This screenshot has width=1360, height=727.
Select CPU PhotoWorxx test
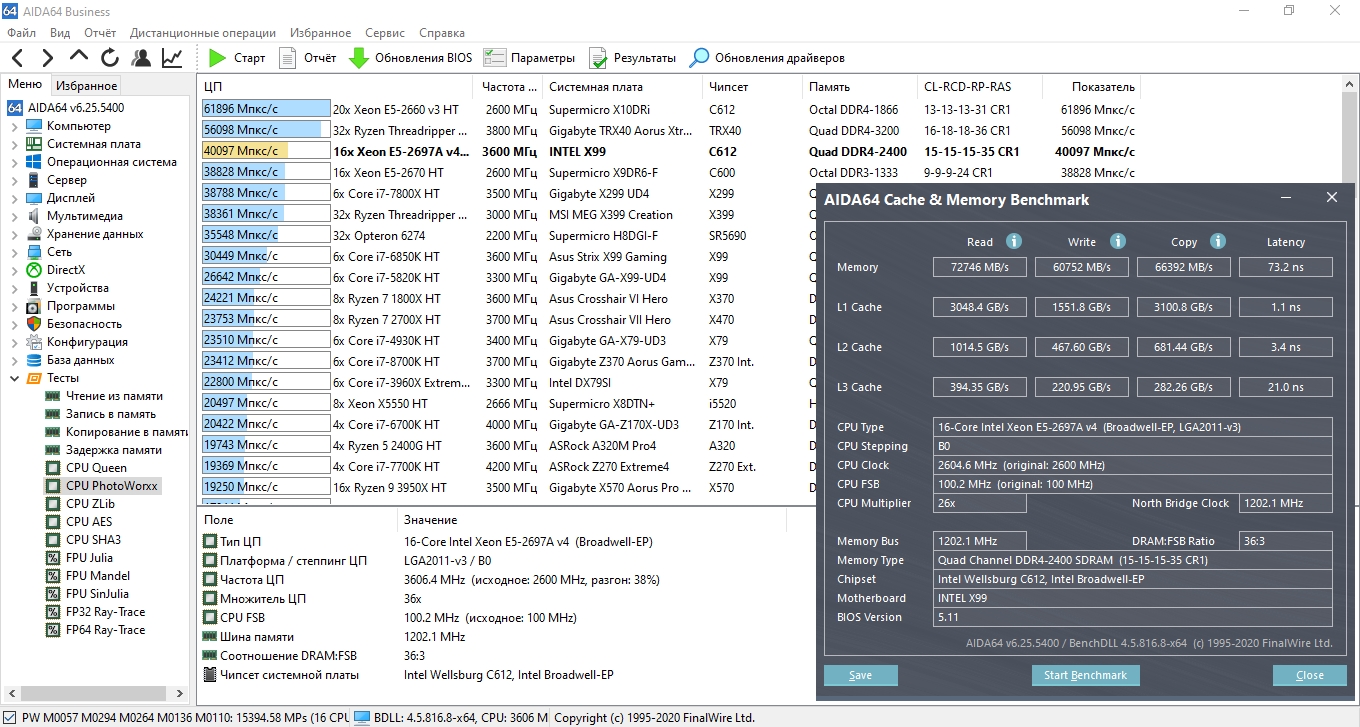(112, 486)
